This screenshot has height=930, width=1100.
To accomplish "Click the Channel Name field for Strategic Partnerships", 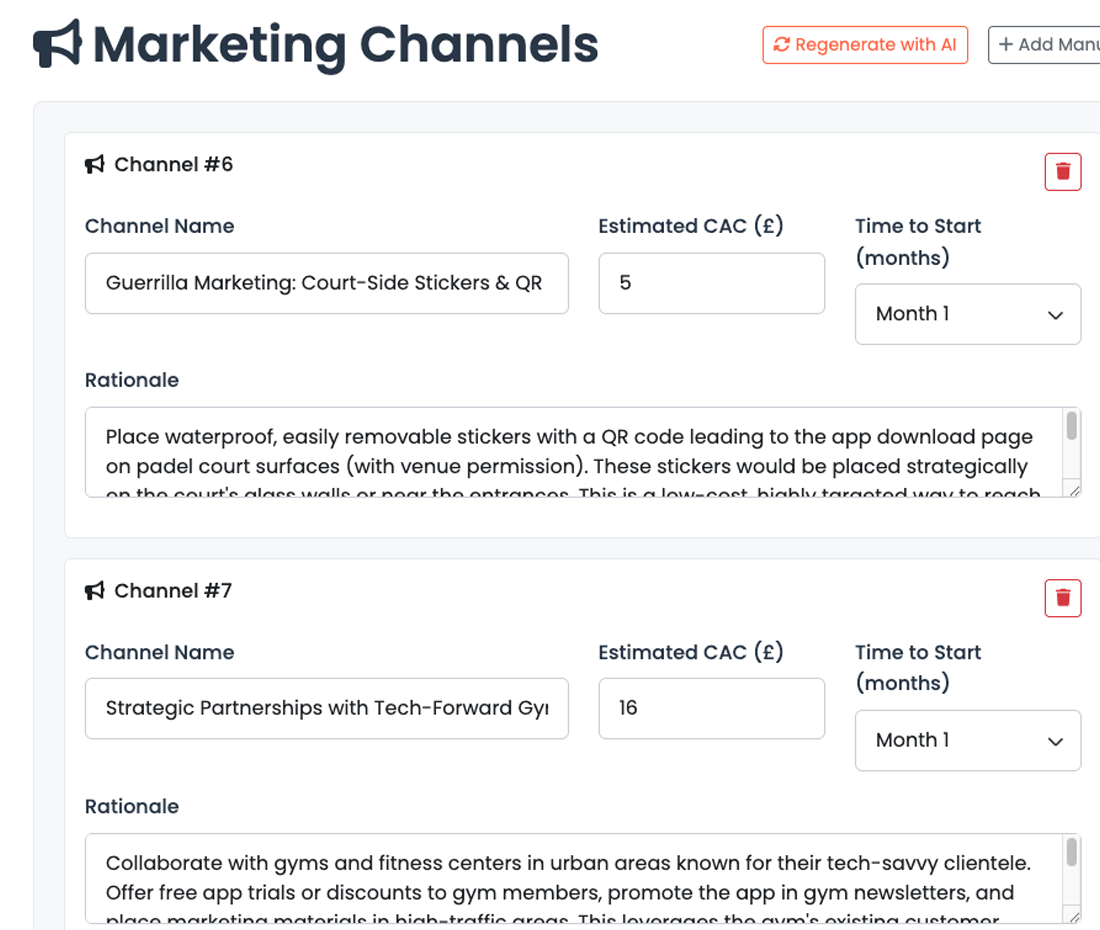I will pos(327,708).
